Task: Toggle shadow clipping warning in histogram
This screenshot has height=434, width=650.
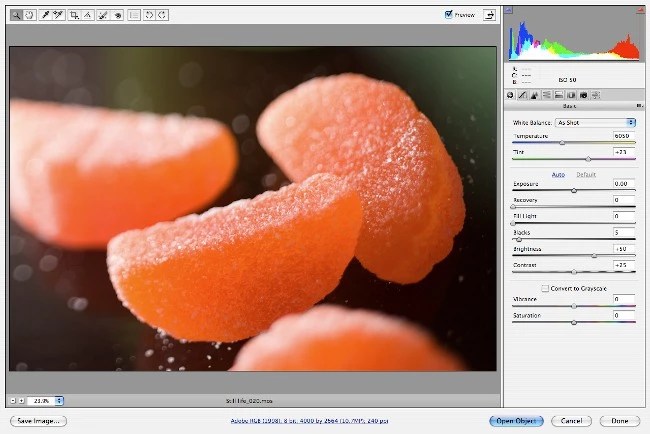Action: pos(510,11)
